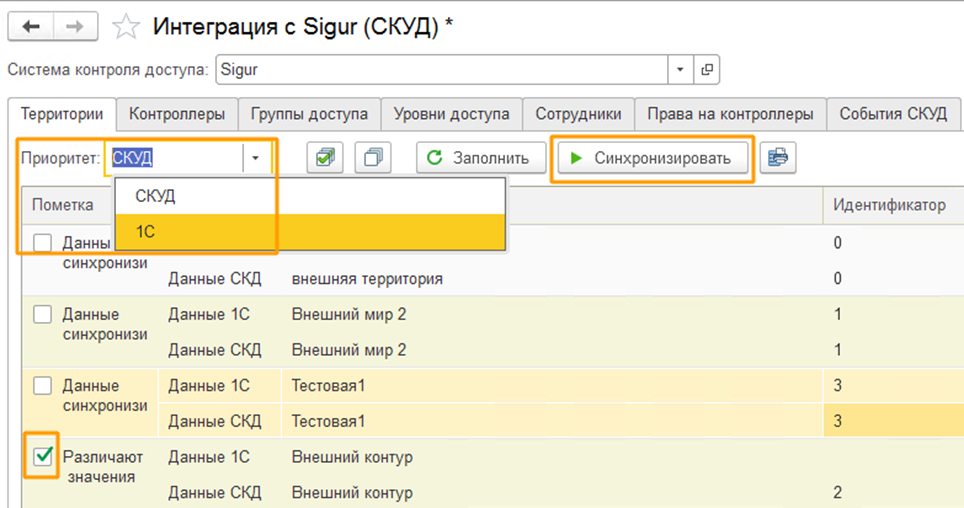Viewport: 964px width, 508px height.
Task: Check the box for the Тестовая1 row
Action: pos(42,386)
